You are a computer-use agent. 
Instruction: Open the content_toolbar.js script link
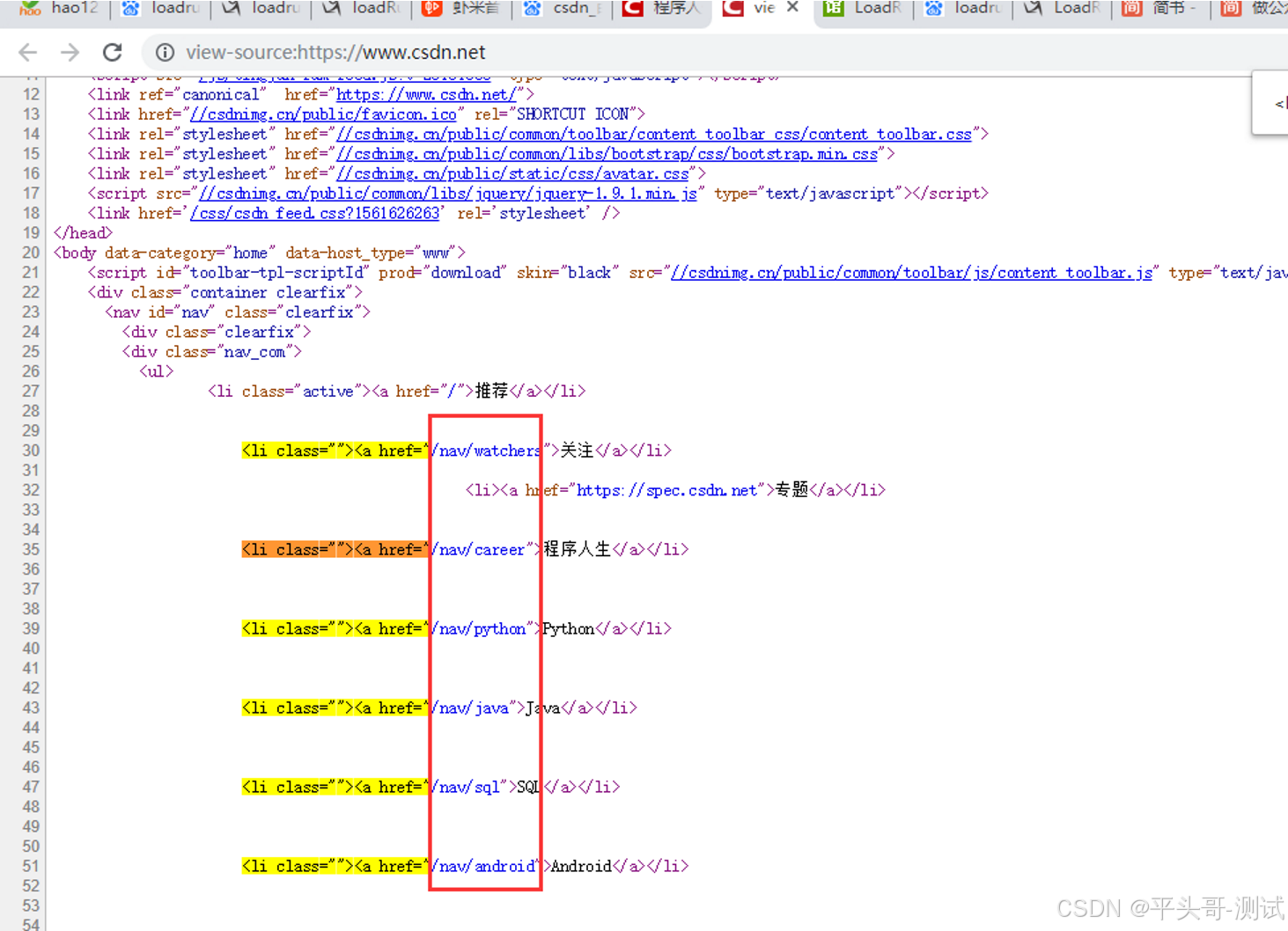pos(911,273)
